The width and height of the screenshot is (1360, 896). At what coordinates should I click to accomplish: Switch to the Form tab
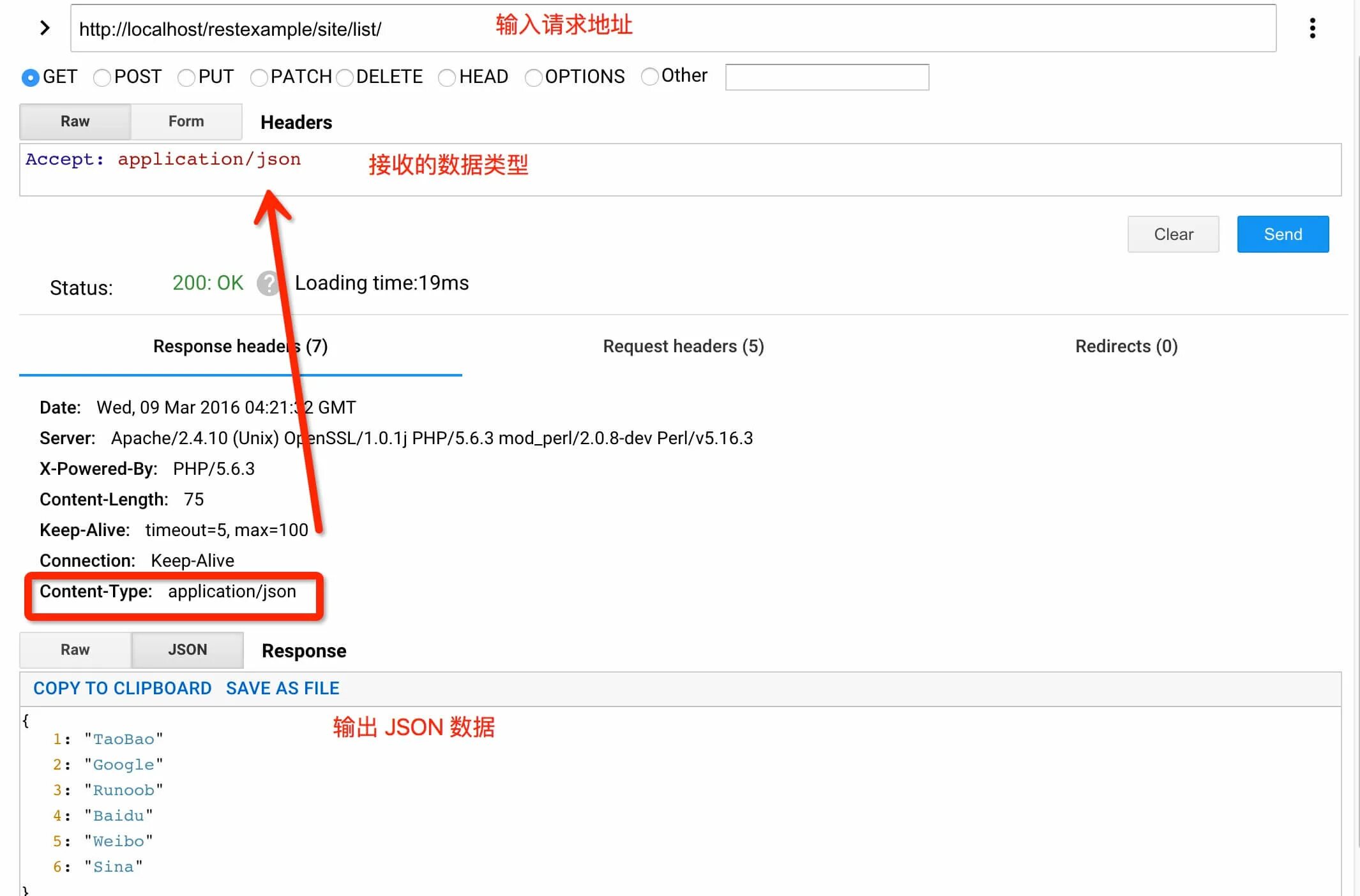click(186, 121)
